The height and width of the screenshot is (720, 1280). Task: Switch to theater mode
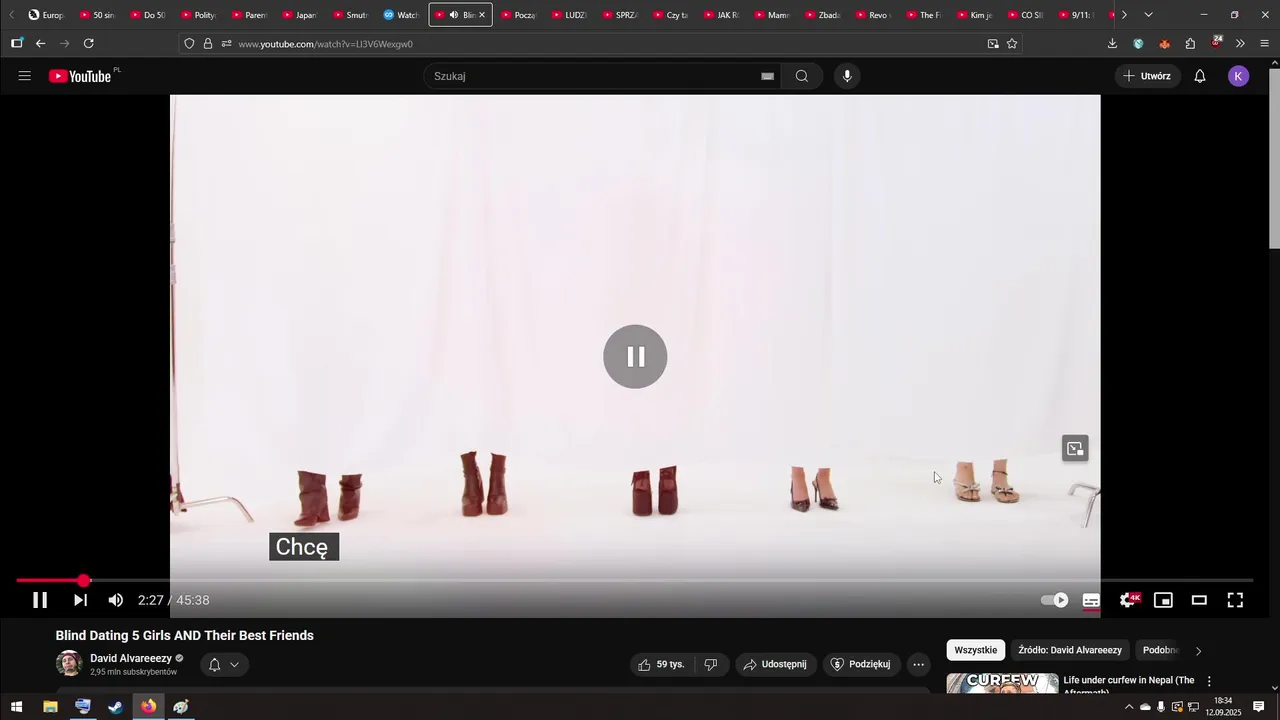[x=1199, y=600]
